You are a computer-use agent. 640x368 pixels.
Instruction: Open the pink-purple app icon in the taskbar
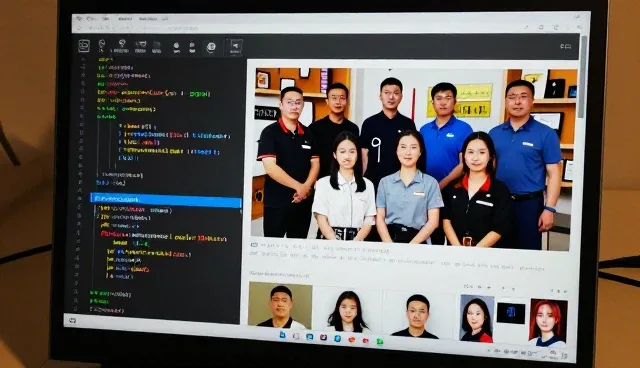click(323, 337)
